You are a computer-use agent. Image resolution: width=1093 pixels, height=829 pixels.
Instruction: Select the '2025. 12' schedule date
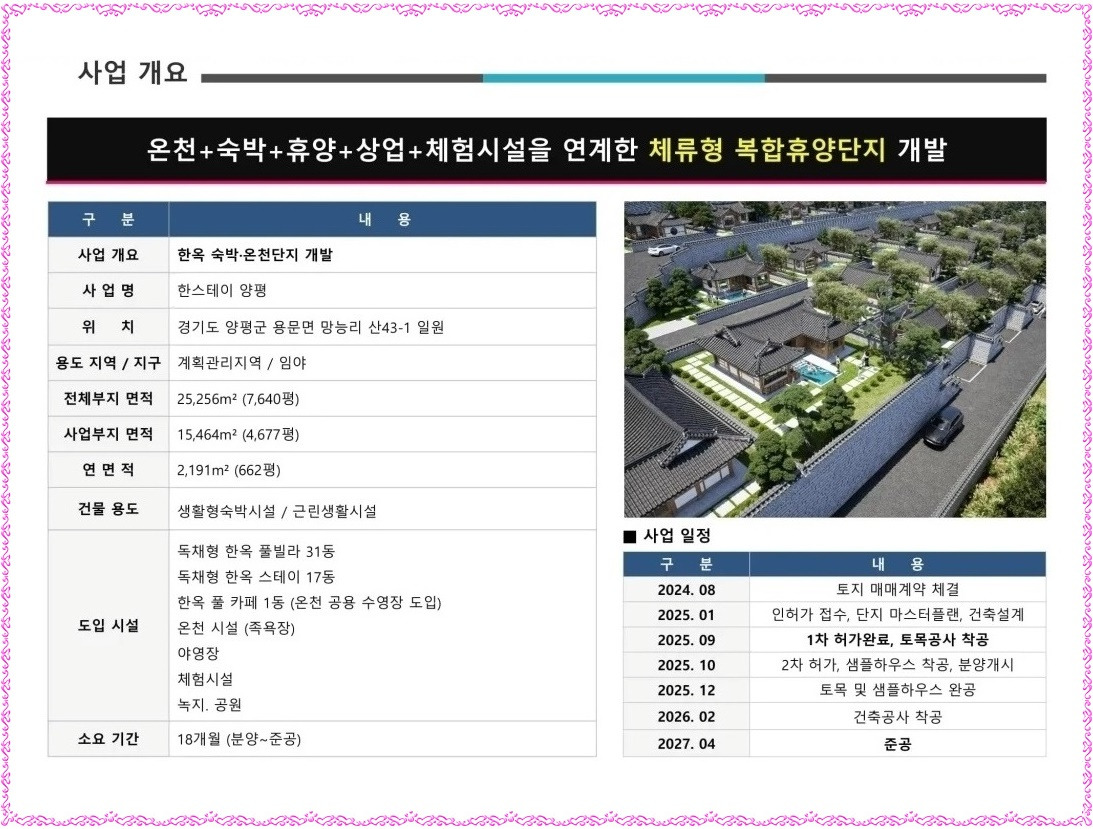686,690
